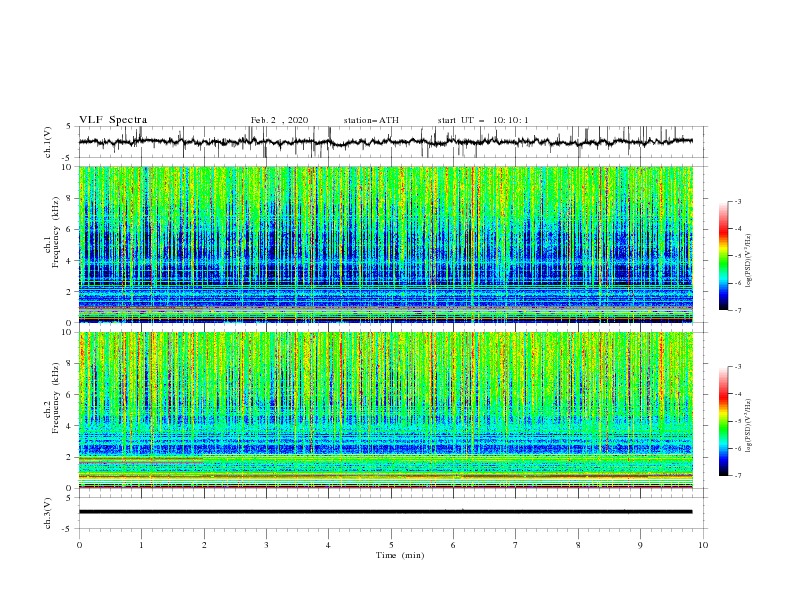Click the '-7' label on ch.1 color scale
Image resolution: width=792 pixels, height=612 pixels.
tap(737, 310)
